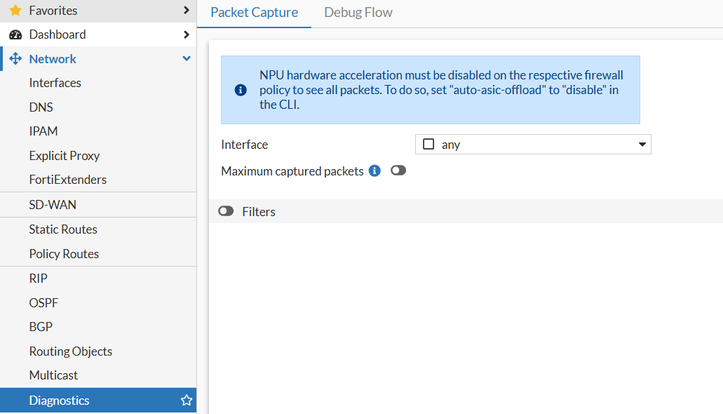The width and height of the screenshot is (723, 414).
Task: Click the info icon next to Maximum captured packets
Action: tap(375, 171)
